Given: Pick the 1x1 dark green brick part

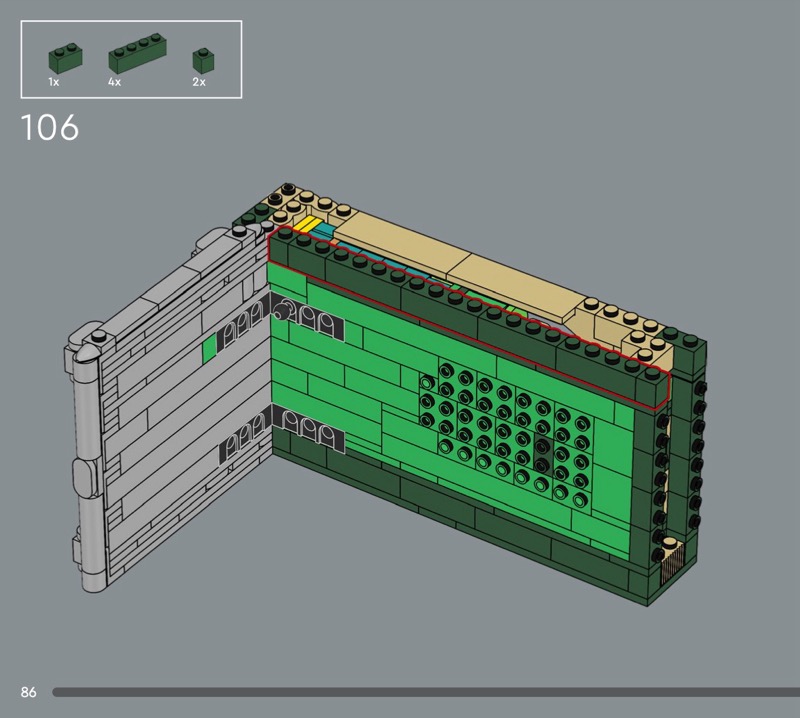Looking at the screenshot, I should (x=203, y=57).
